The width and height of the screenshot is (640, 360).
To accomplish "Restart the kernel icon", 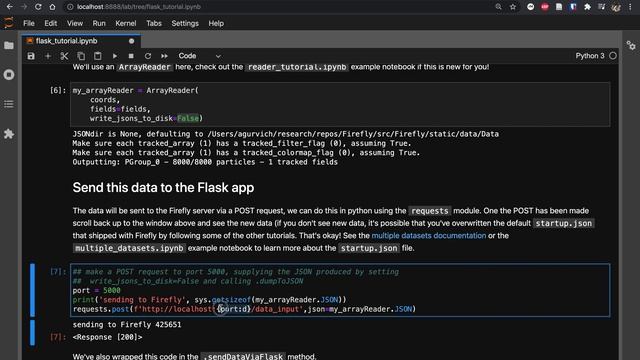I will click(148, 56).
